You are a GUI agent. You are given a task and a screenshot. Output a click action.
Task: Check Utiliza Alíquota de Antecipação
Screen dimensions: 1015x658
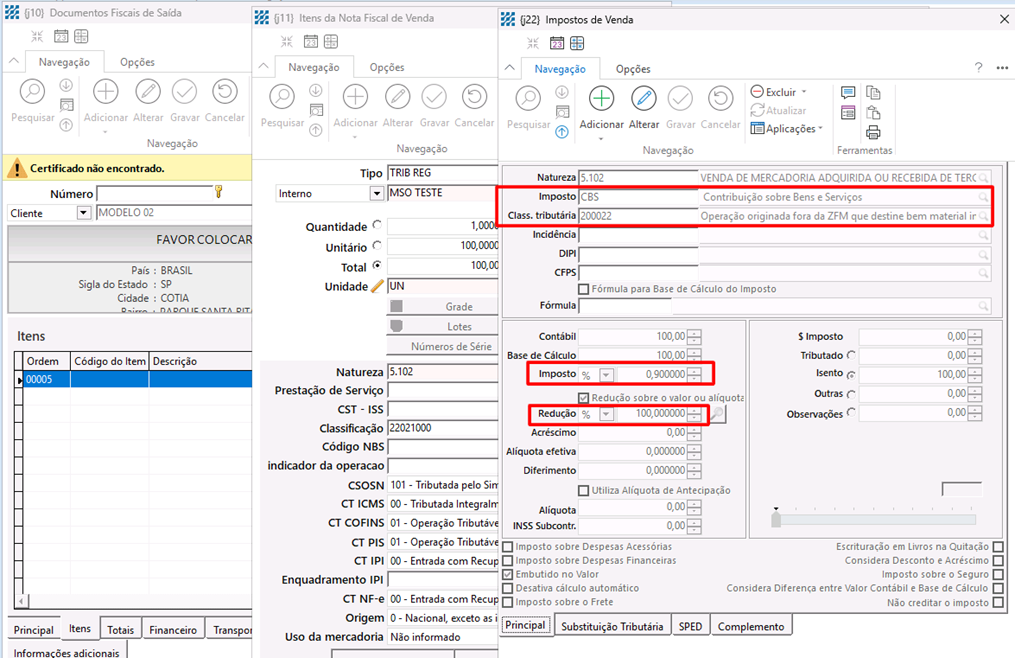[584, 490]
